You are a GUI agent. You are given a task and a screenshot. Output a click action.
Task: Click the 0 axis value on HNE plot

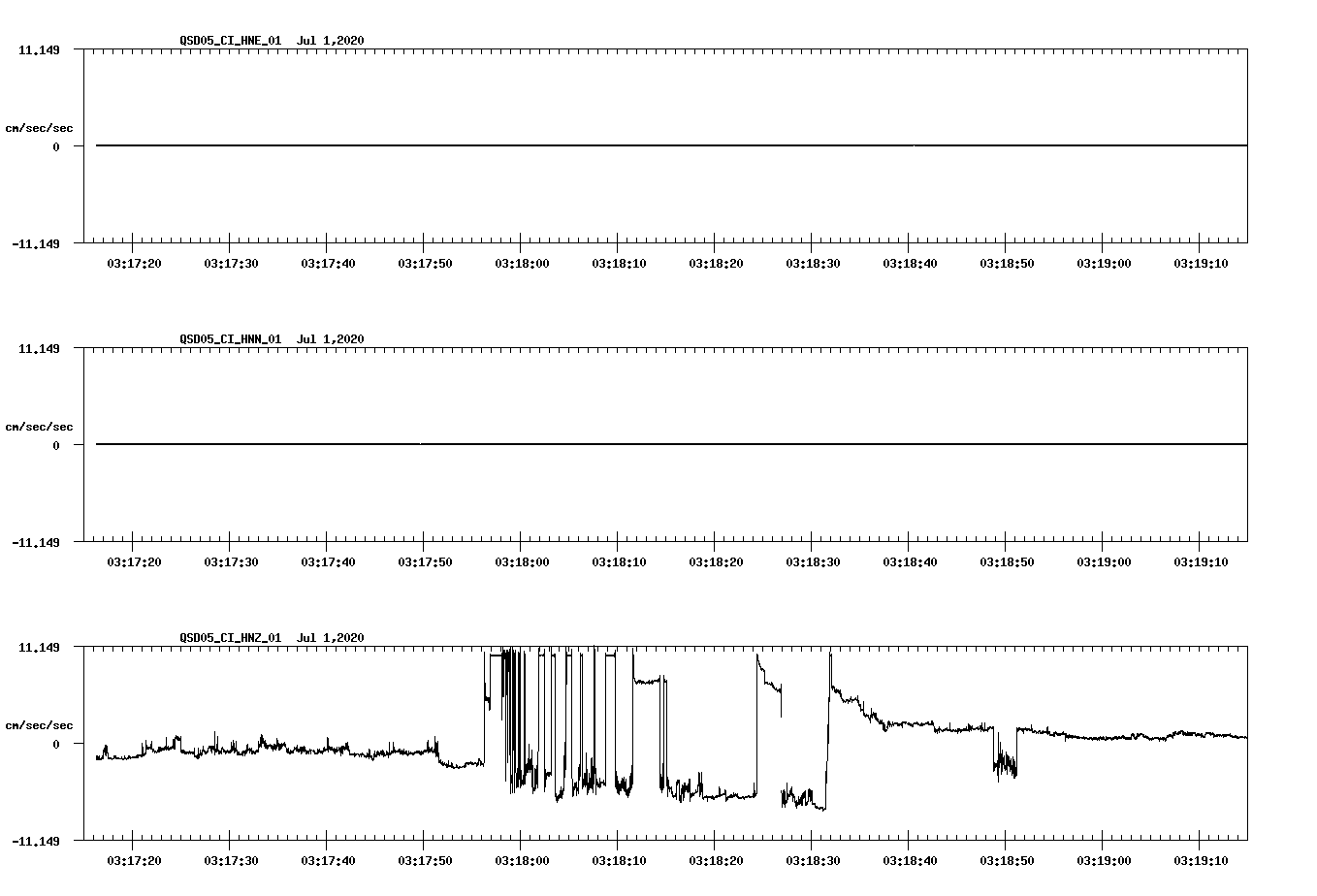56,146
